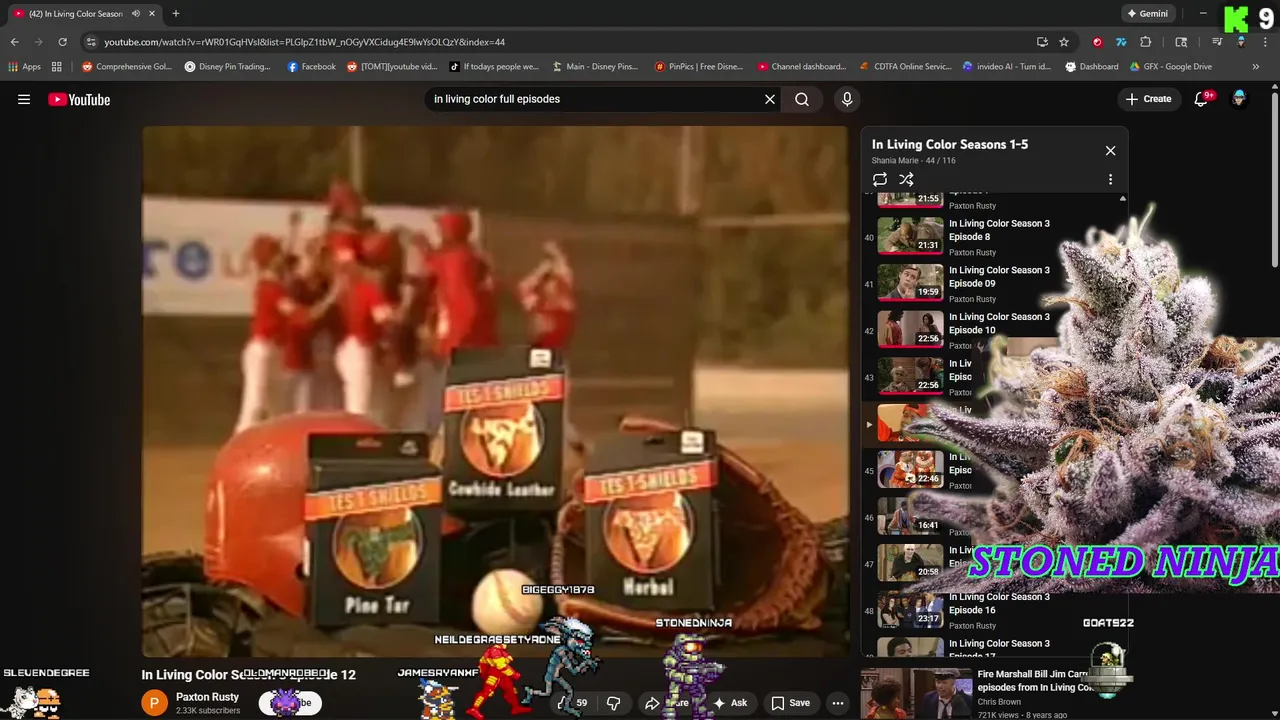Go to YouTube home via logo
The width and height of the screenshot is (1280, 720).
tap(79, 99)
